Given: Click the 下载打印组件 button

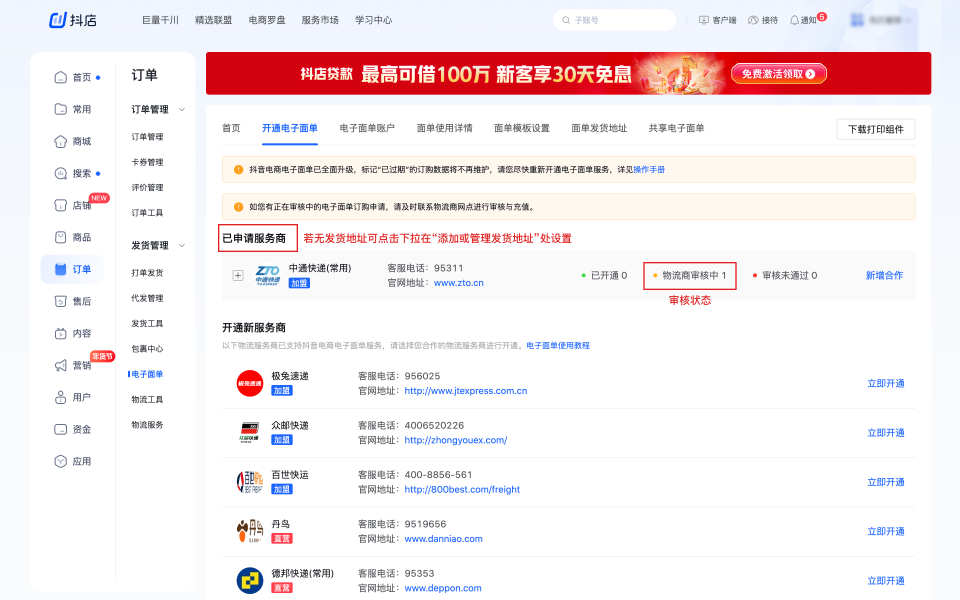Looking at the screenshot, I should [x=875, y=129].
